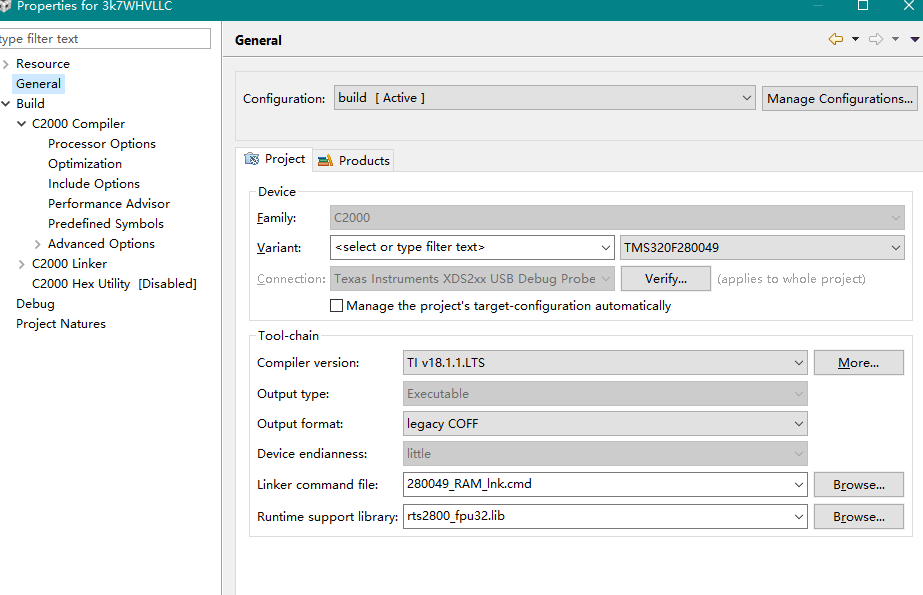Click the forward navigation arrow icon

(x=875, y=39)
